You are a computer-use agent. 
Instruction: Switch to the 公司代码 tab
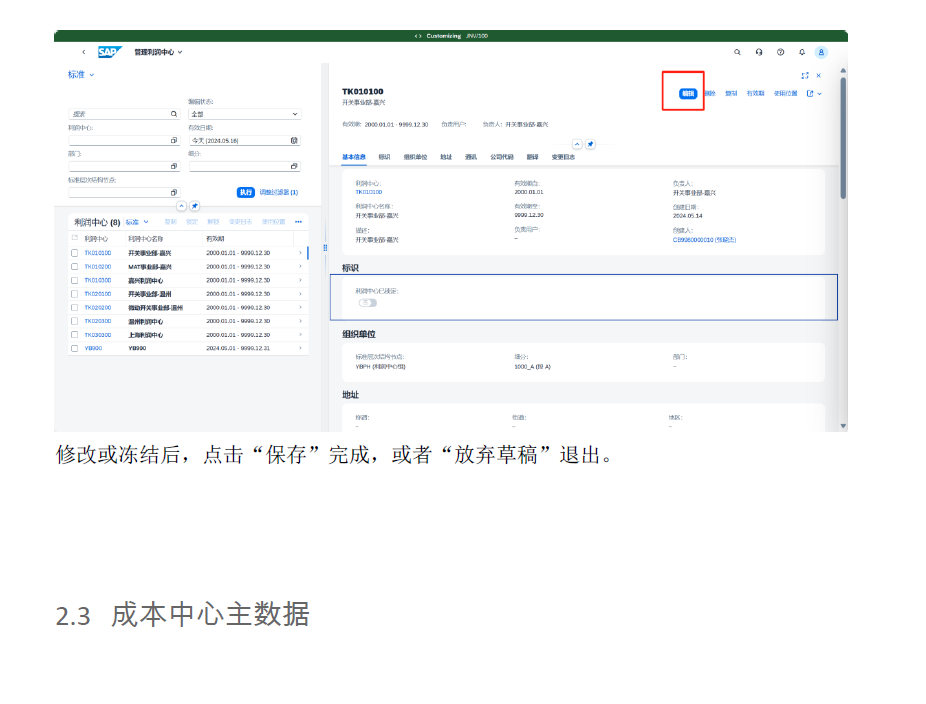502,157
